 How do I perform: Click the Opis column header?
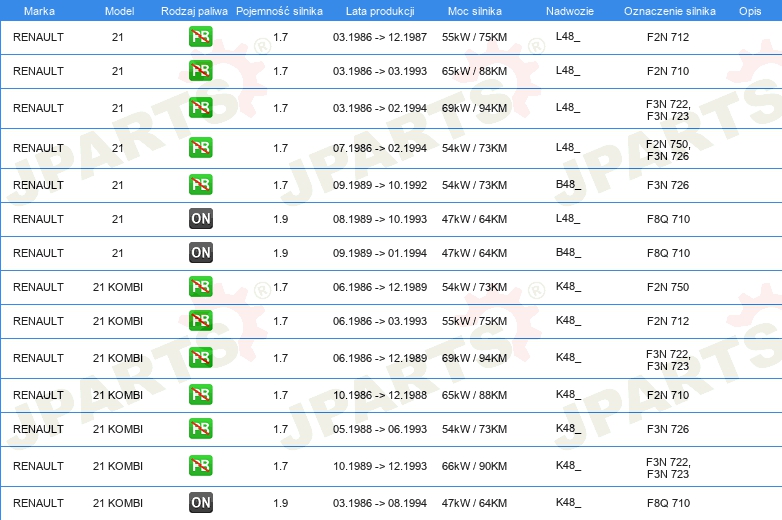[x=750, y=11]
